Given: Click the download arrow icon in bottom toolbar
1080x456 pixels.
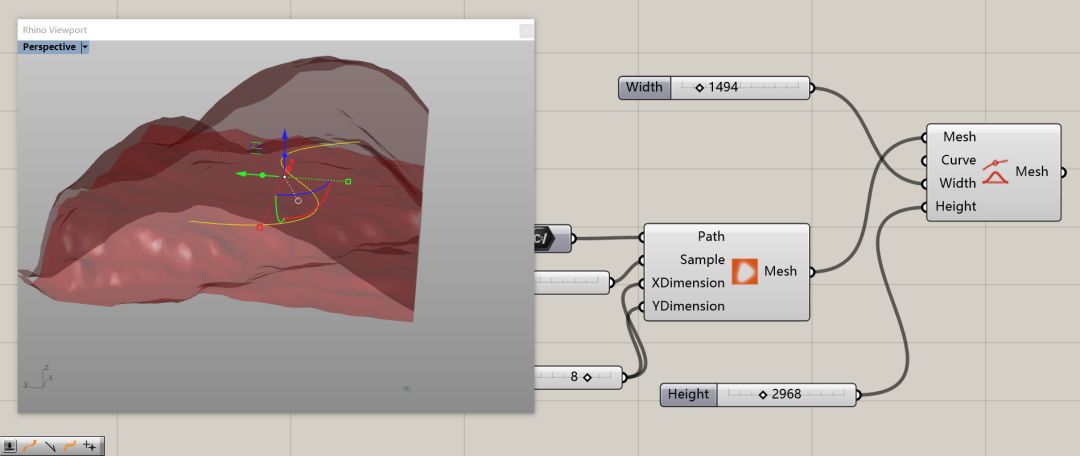Looking at the screenshot, I should point(10,446).
